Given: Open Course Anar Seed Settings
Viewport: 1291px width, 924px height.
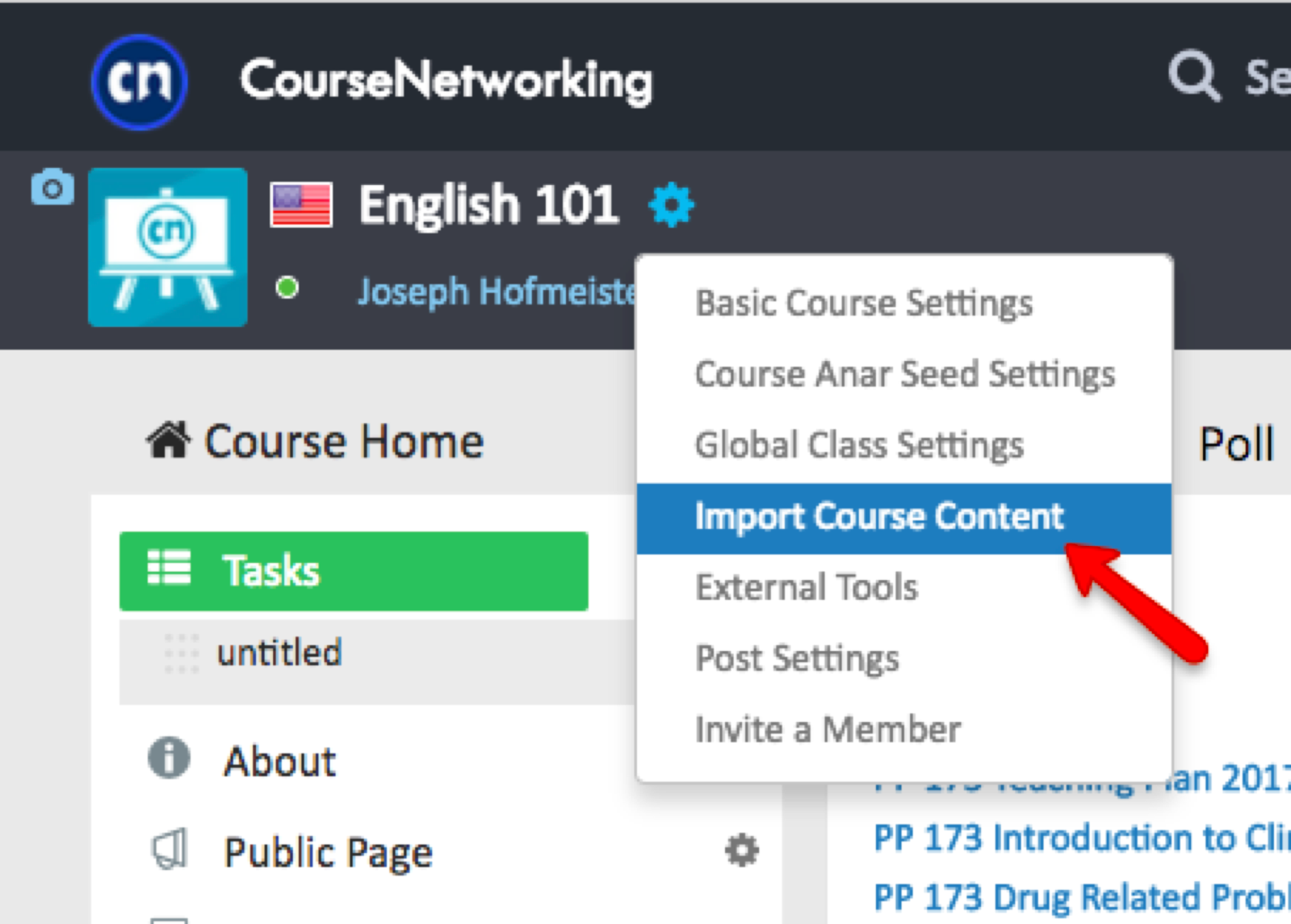Looking at the screenshot, I should (905, 374).
